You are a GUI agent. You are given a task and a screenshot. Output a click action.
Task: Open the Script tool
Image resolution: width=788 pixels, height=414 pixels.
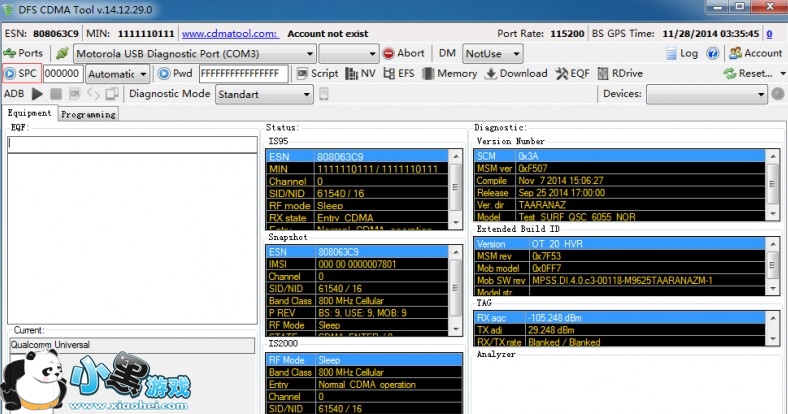tap(316, 73)
